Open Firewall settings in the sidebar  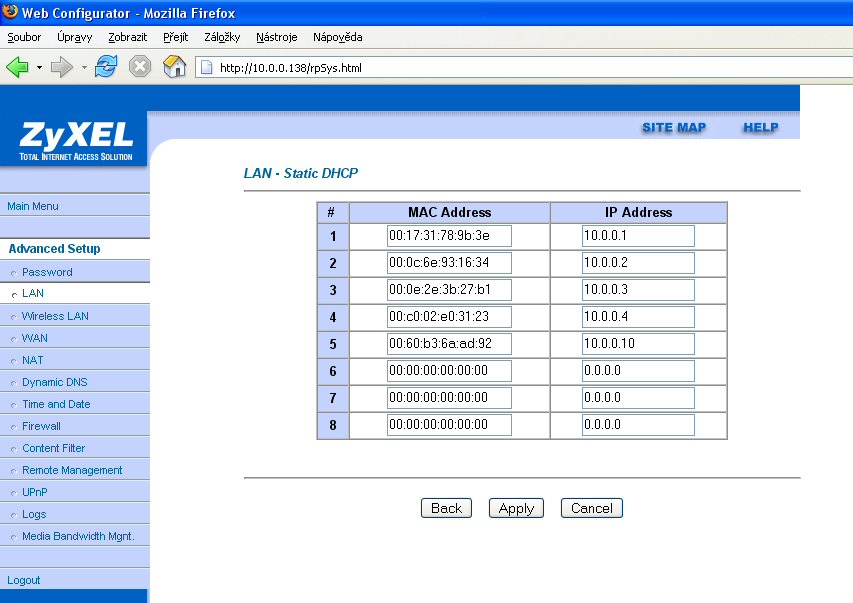coord(41,426)
